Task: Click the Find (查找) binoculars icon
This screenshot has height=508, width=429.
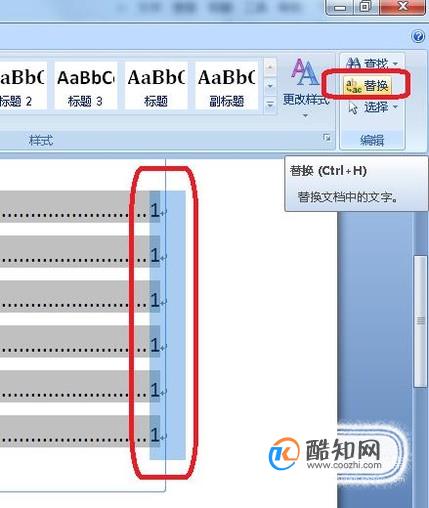Action: (353, 62)
